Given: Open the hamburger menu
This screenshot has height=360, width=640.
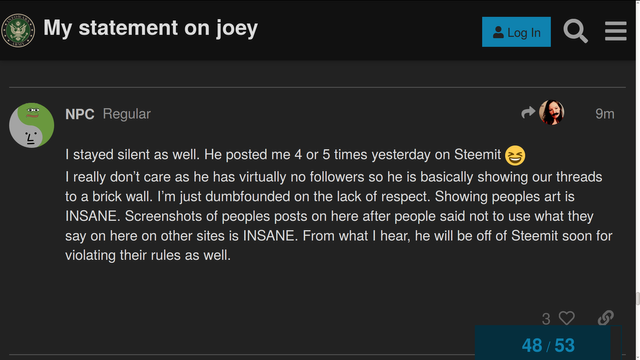Looking at the screenshot, I should click(616, 31).
